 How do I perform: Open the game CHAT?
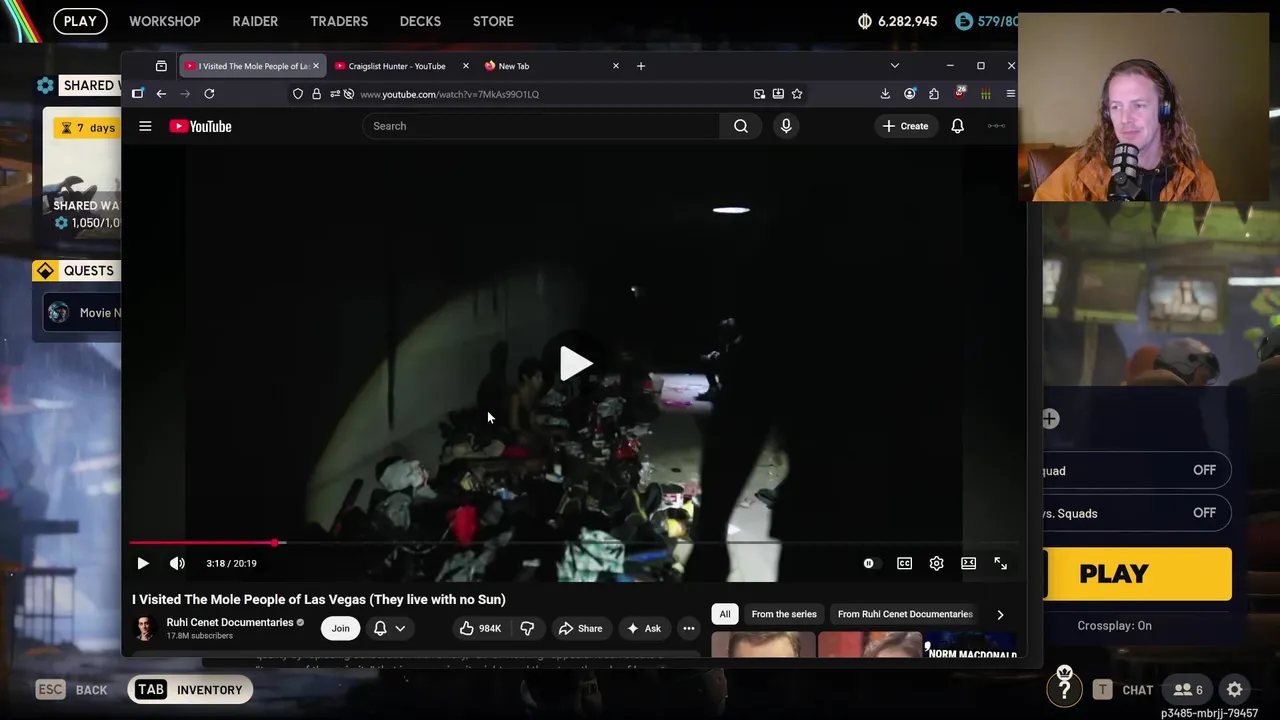tap(1123, 690)
